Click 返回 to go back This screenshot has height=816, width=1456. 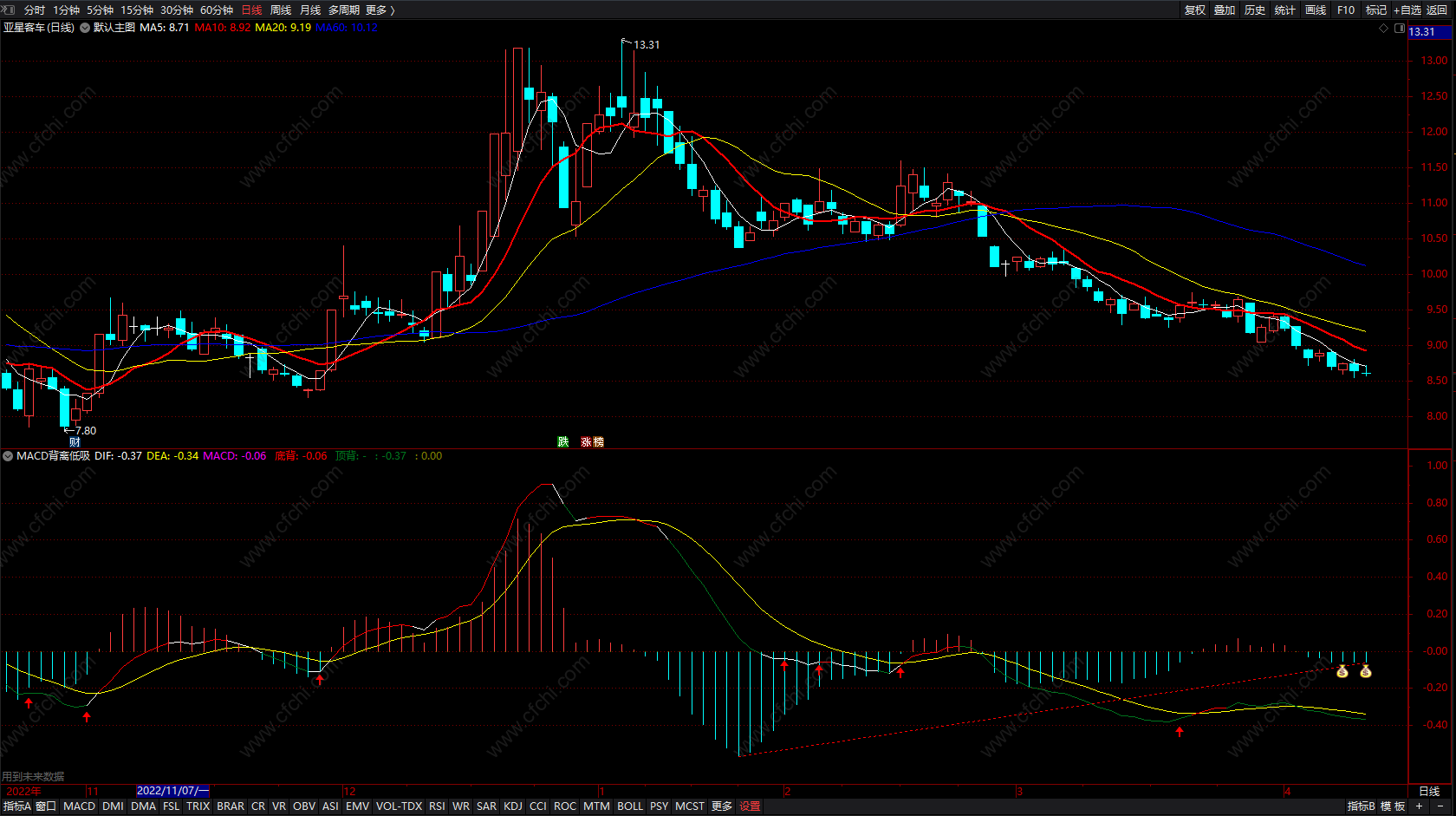pyautogui.click(x=1437, y=10)
